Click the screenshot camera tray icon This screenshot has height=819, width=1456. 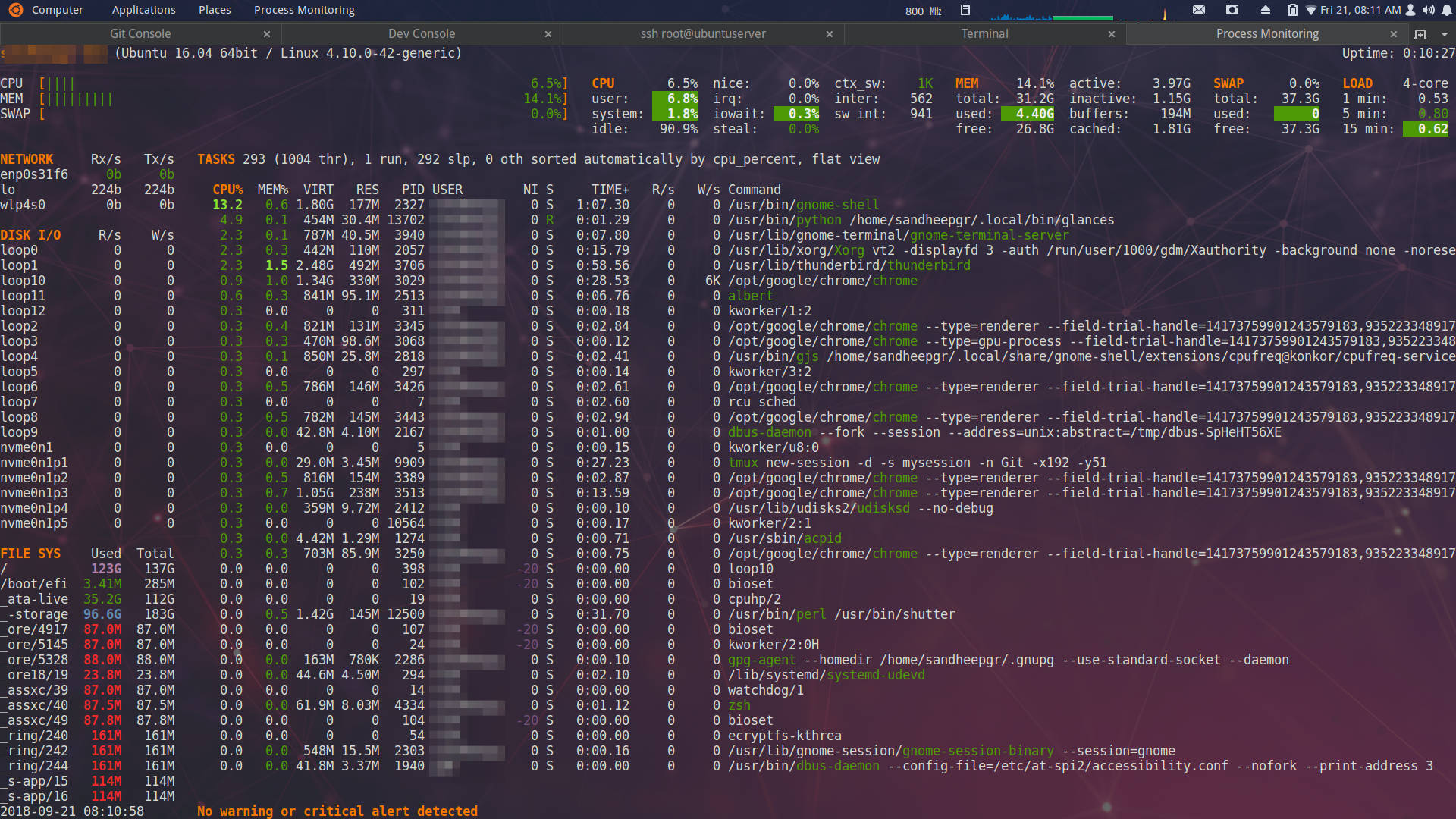pos(1232,10)
